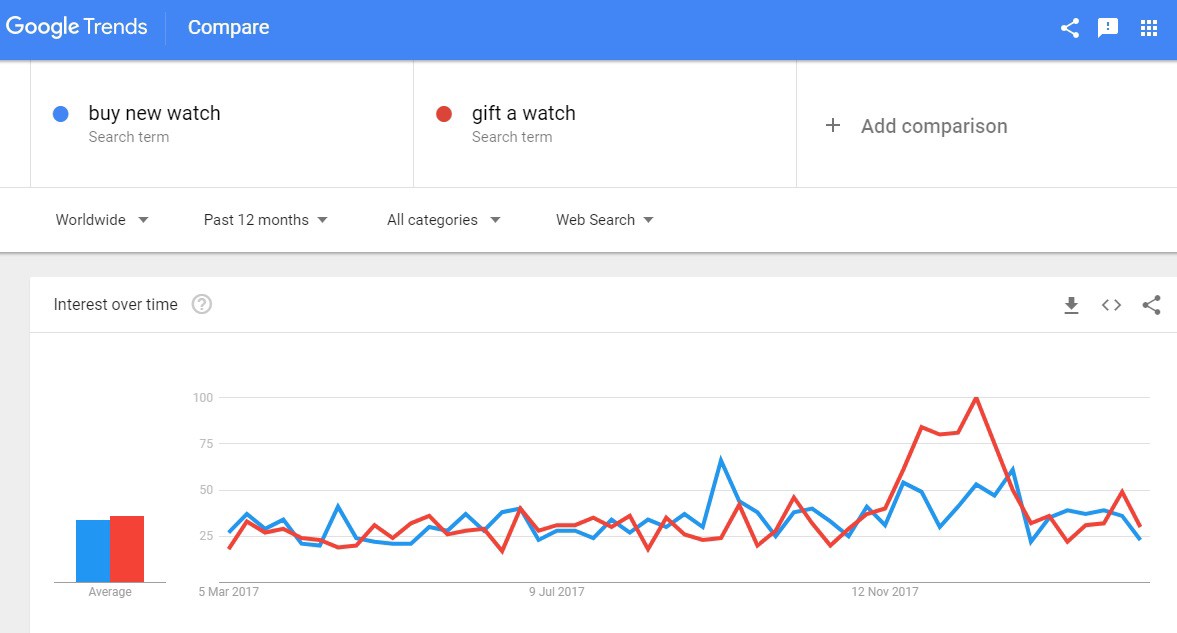Click the share icon in header

pyautogui.click(x=1069, y=28)
